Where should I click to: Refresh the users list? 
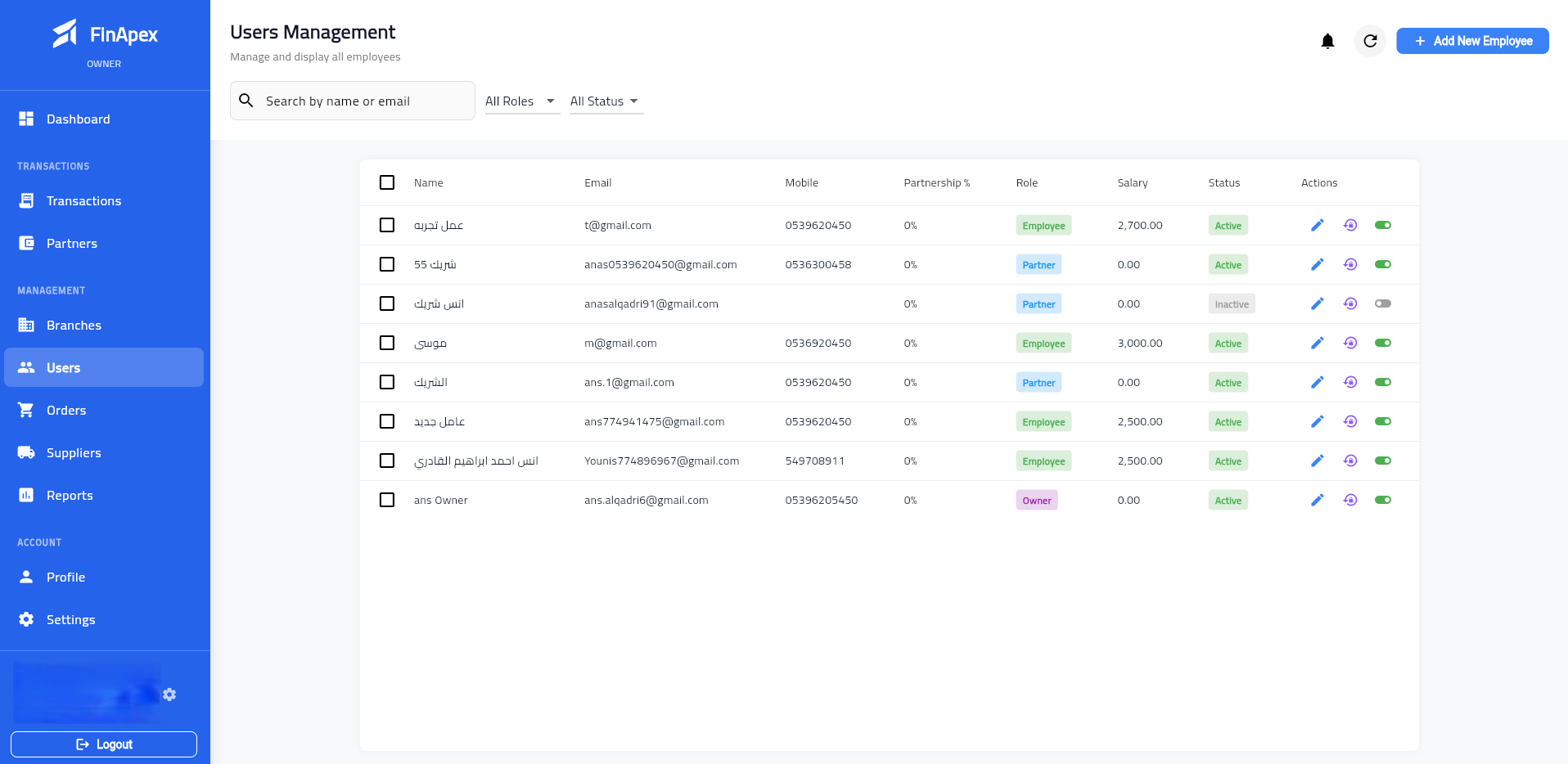tap(1370, 41)
